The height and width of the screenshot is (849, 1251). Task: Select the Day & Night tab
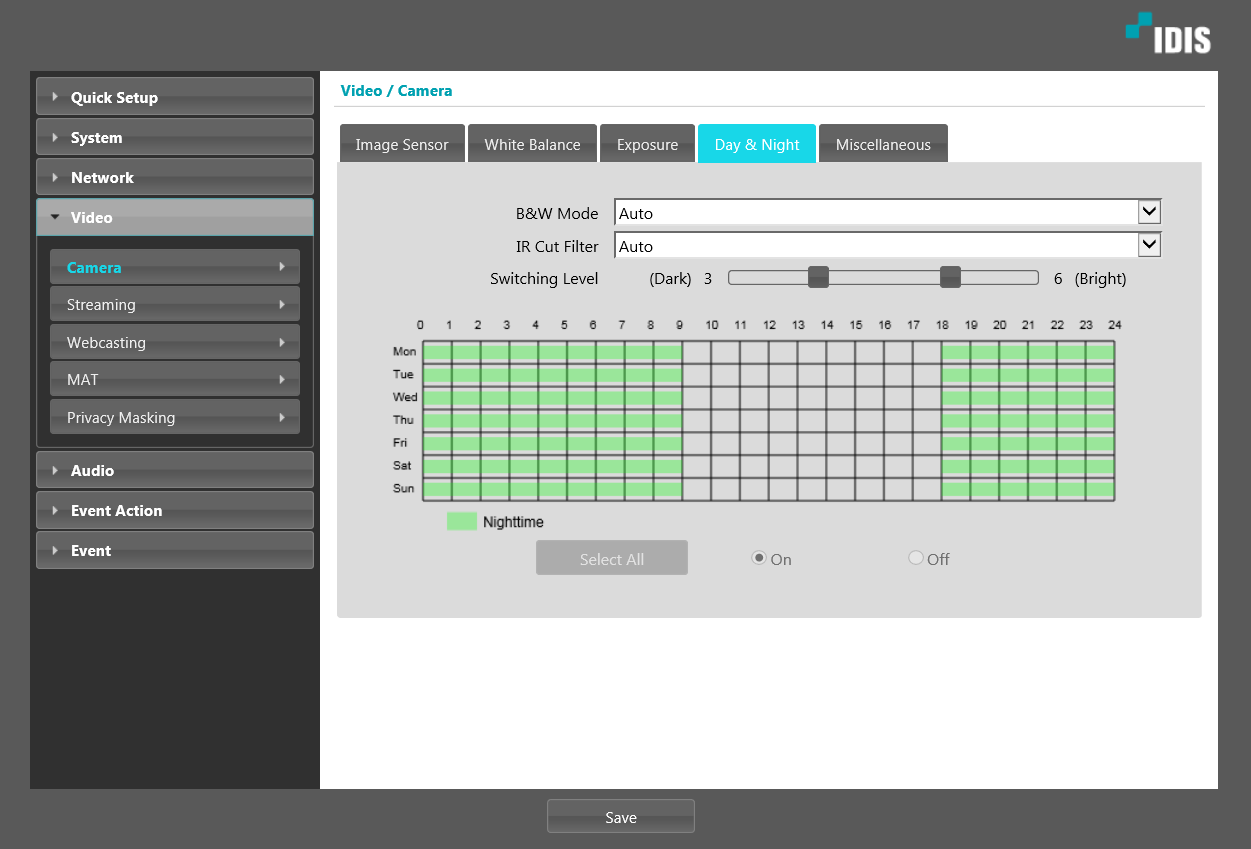[757, 144]
